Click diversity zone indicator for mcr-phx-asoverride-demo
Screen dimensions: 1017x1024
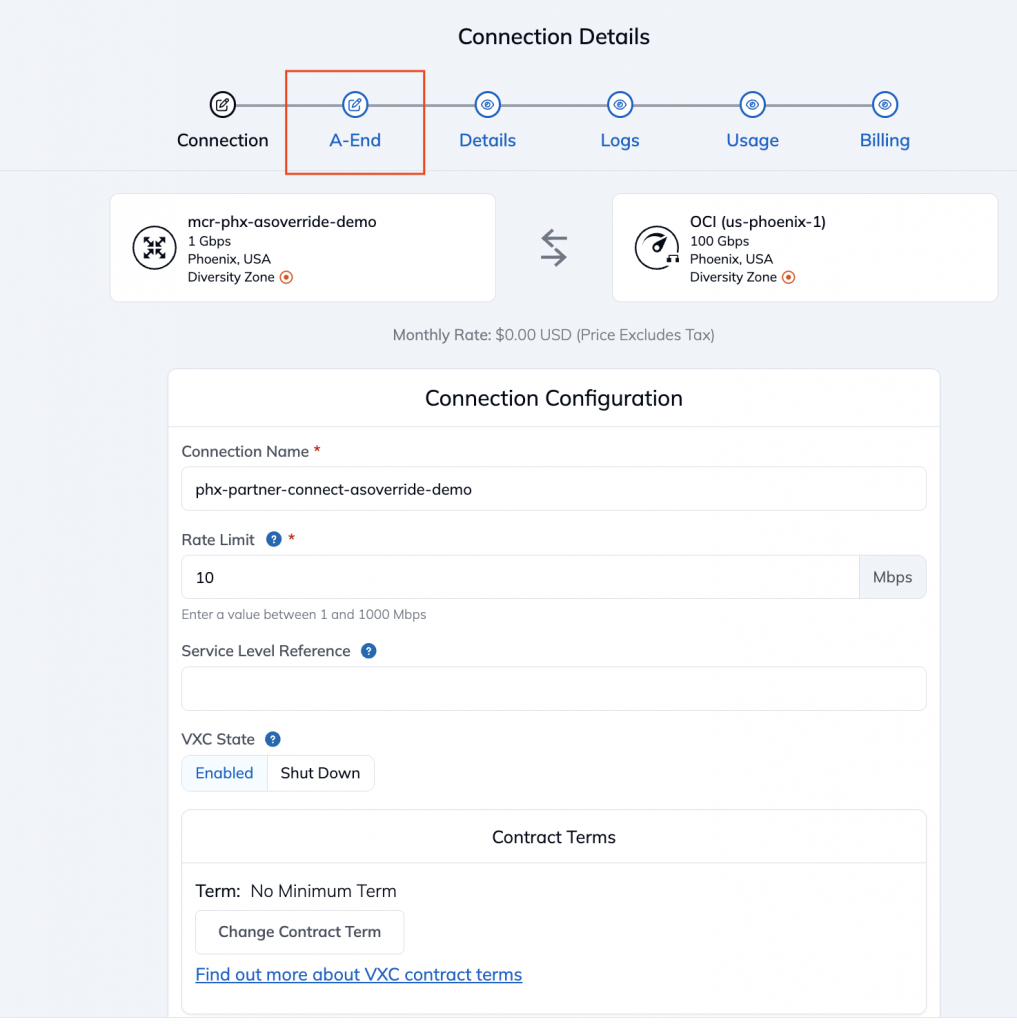click(286, 278)
